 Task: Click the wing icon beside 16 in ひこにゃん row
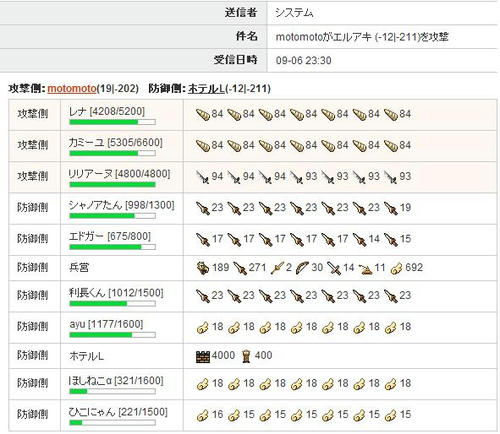coord(202,415)
